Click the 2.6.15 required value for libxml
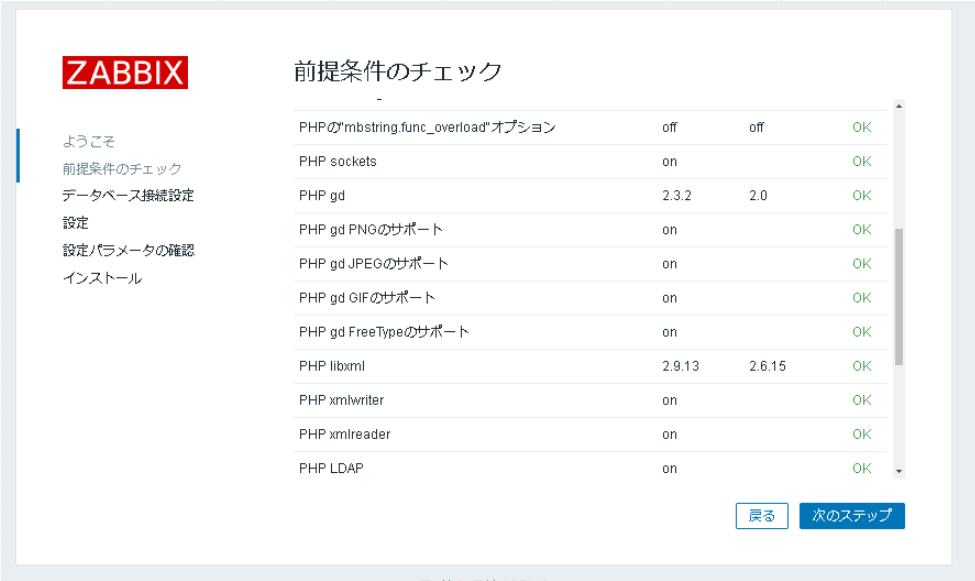The height and width of the screenshot is (581, 975). [x=767, y=366]
